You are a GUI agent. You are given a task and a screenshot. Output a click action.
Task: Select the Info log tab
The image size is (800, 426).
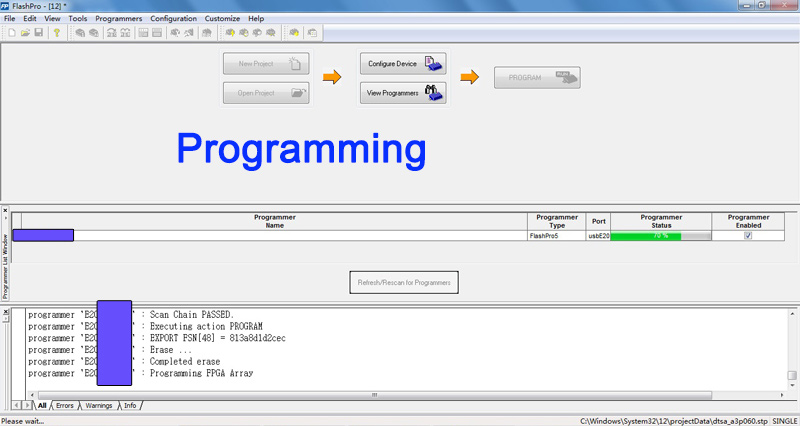(130, 406)
